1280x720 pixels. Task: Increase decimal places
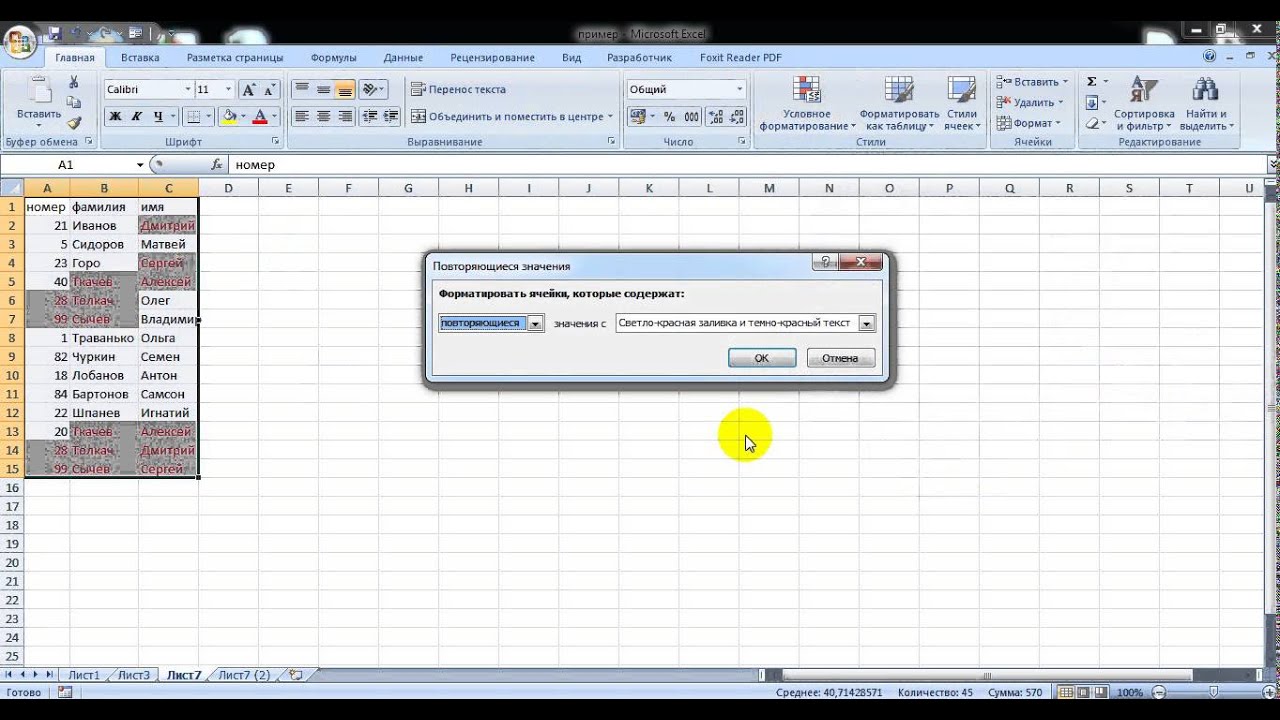(714, 117)
